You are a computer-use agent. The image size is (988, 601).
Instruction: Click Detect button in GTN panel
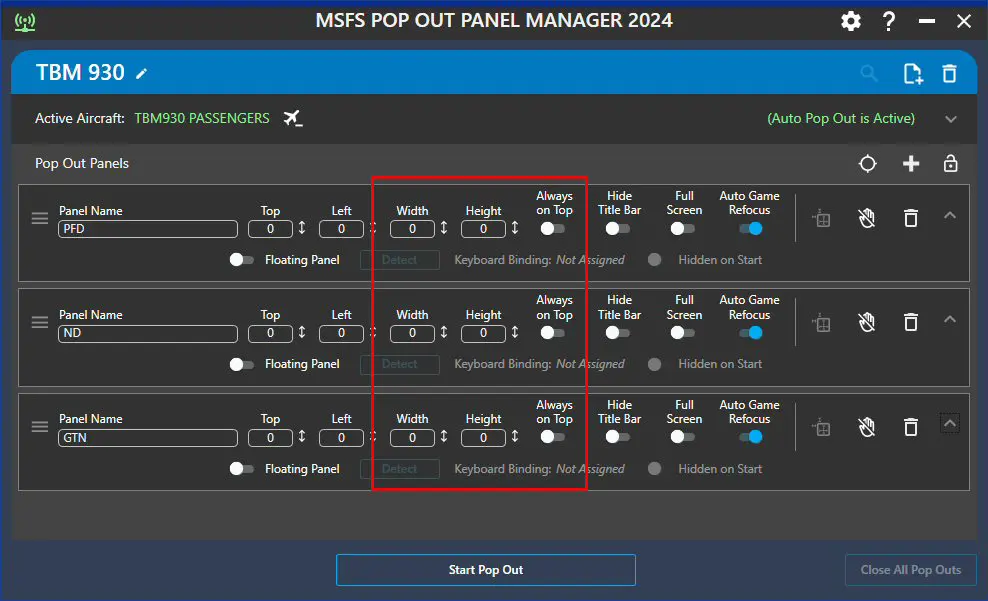(399, 469)
